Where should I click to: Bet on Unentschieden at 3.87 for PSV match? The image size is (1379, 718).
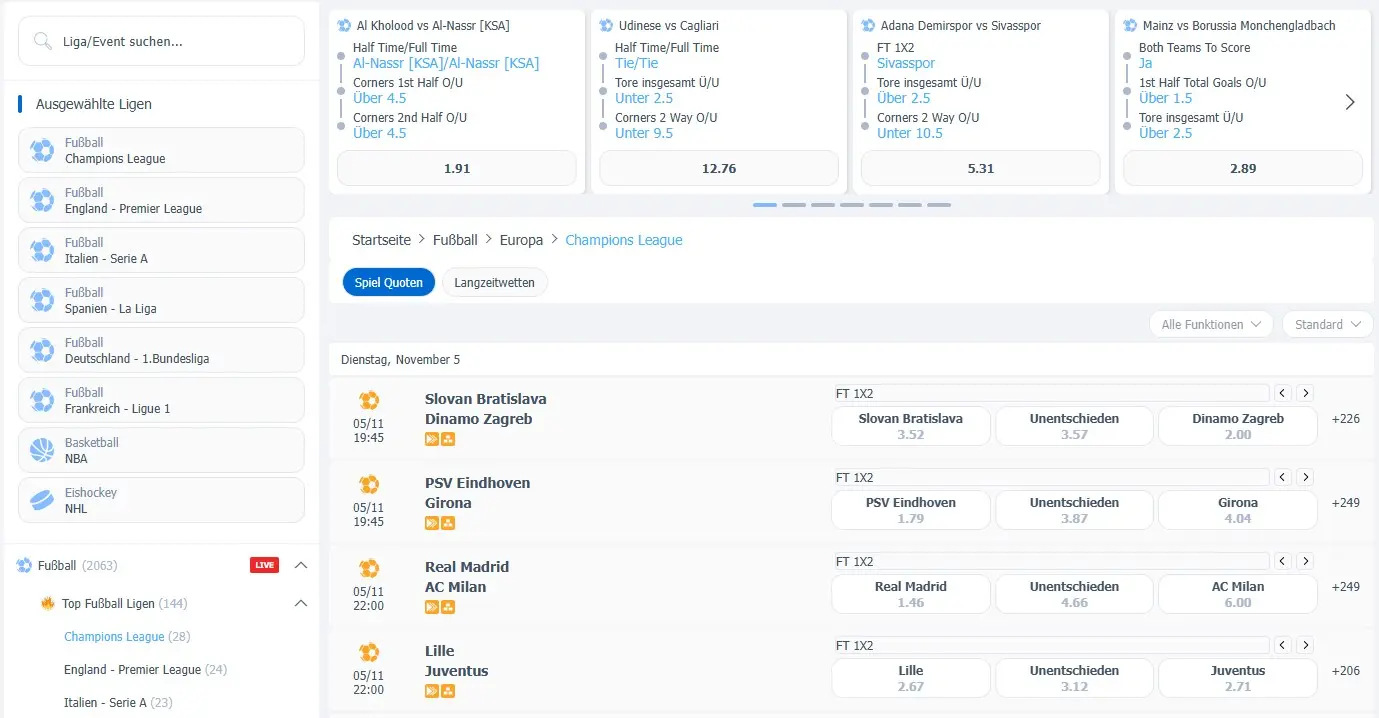pyautogui.click(x=1074, y=510)
